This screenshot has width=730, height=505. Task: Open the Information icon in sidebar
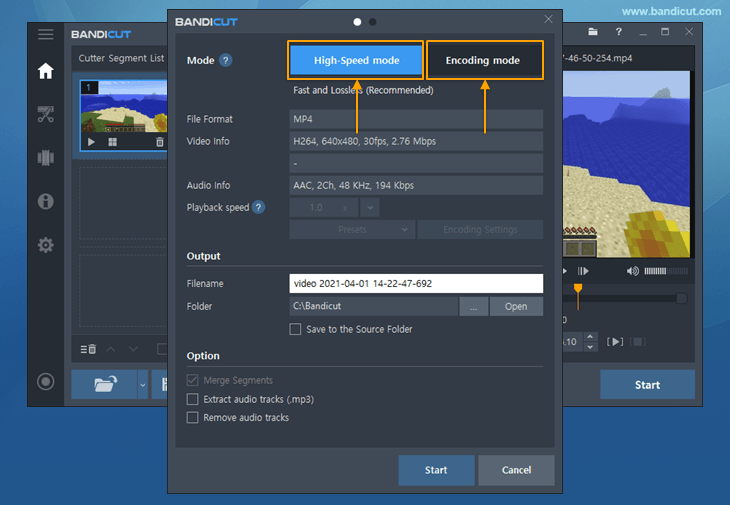46,202
